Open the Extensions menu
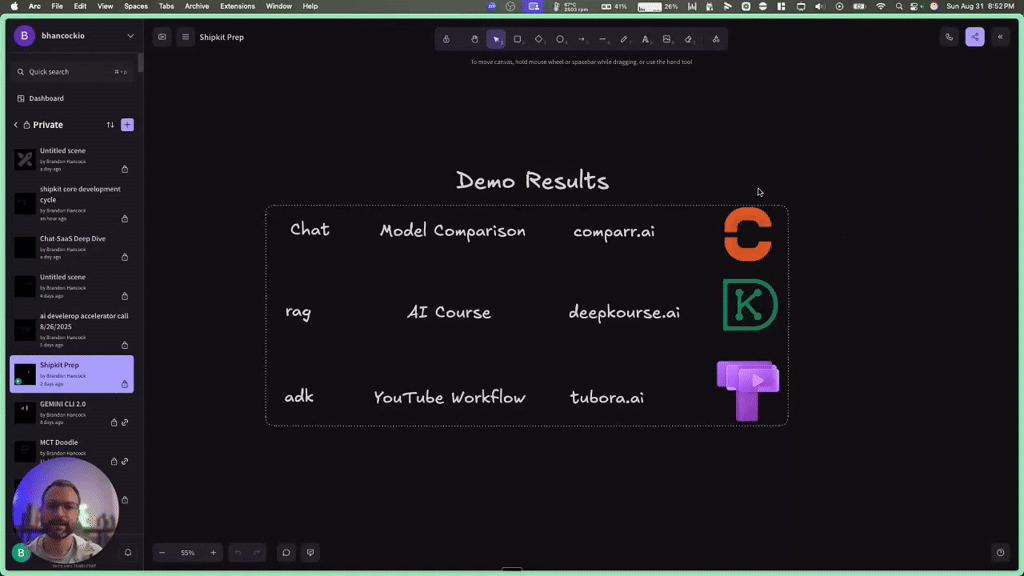 238,6
